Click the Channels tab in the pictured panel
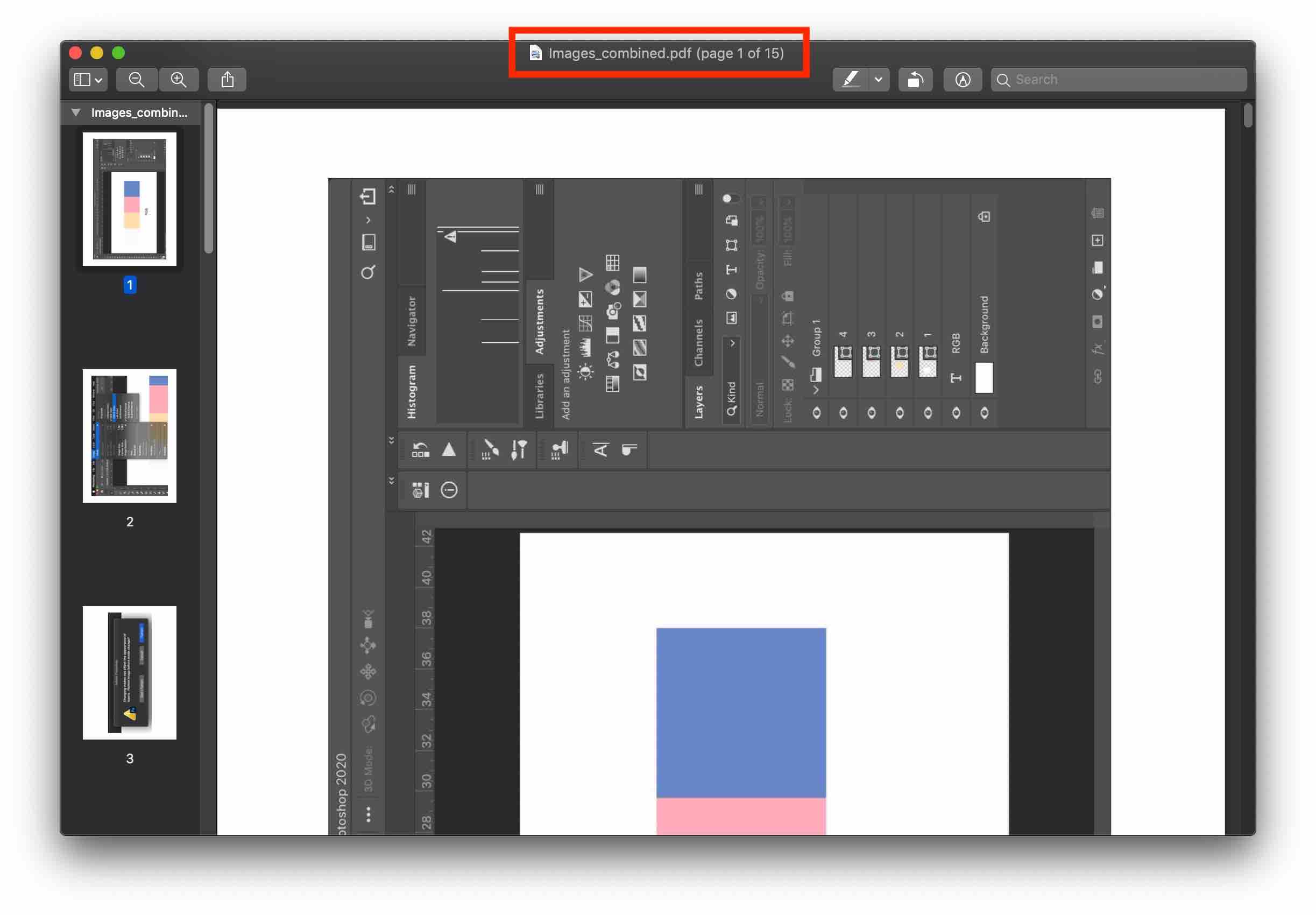1316x915 pixels. 698,342
